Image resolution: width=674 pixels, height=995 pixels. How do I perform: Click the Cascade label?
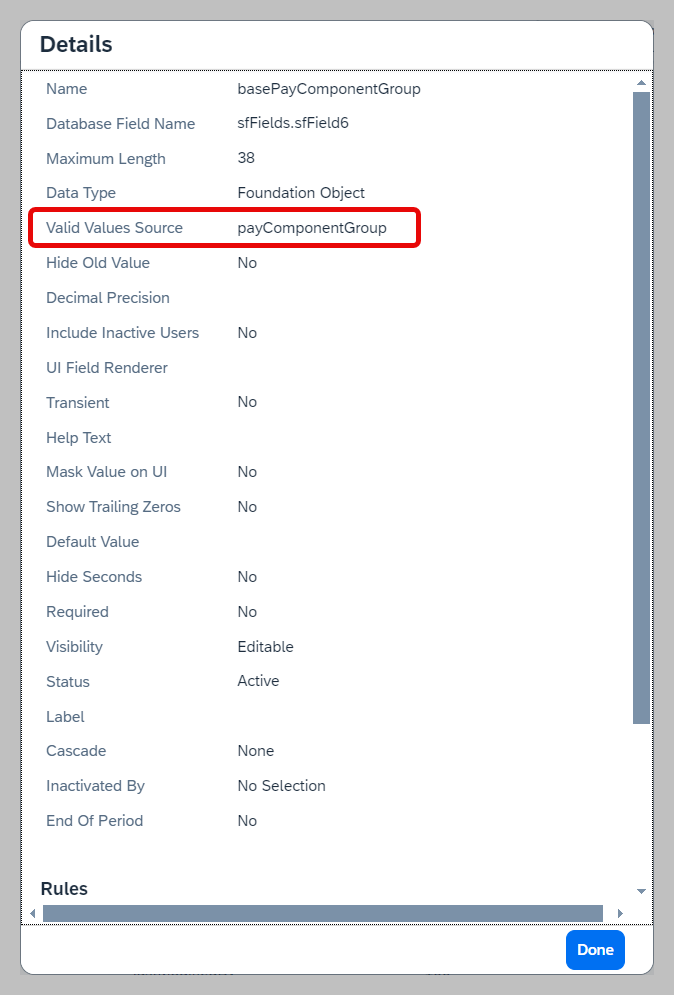point(76,751)
